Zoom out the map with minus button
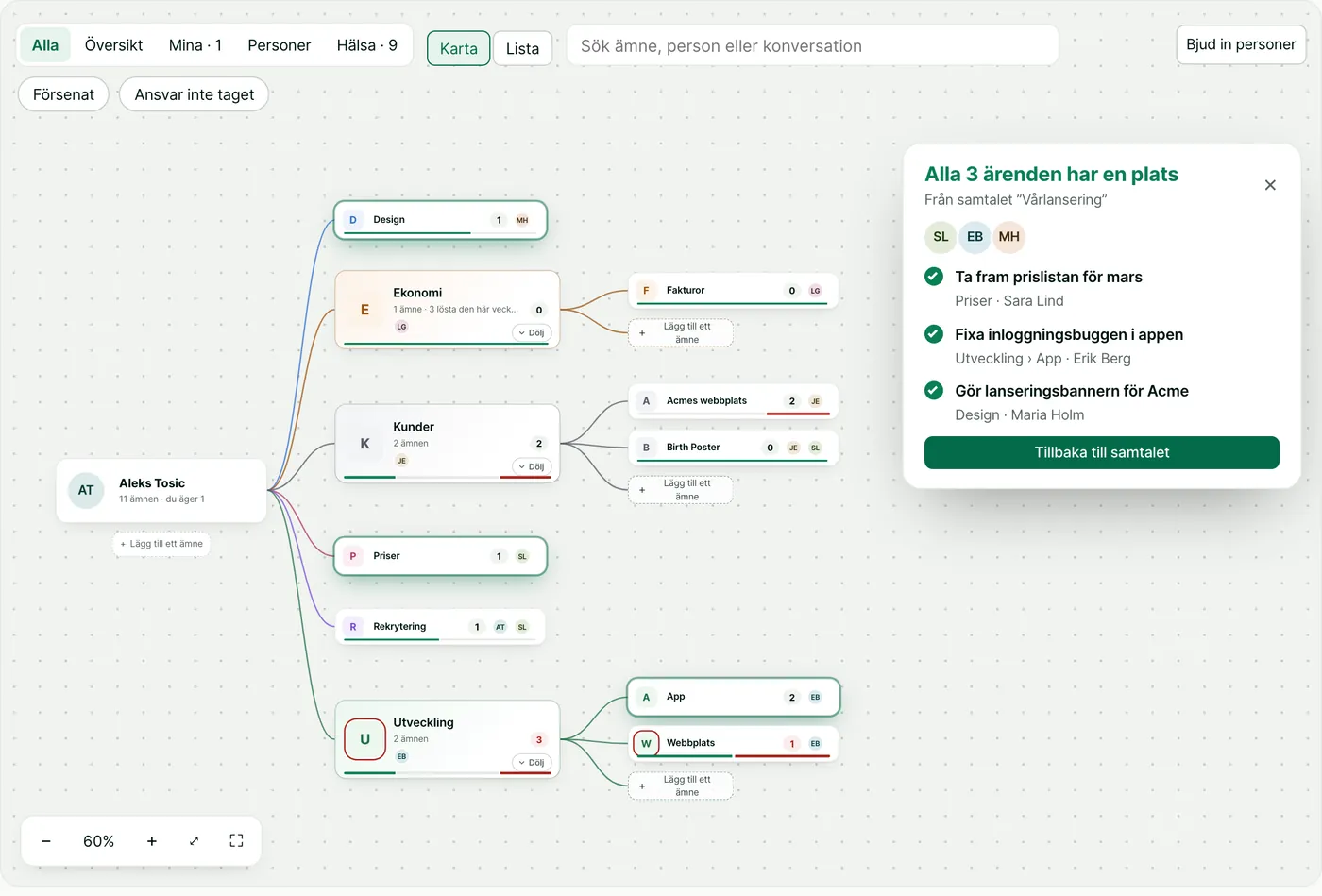The width and height of the screenshot is (1322, 896). tap(46, 841)
